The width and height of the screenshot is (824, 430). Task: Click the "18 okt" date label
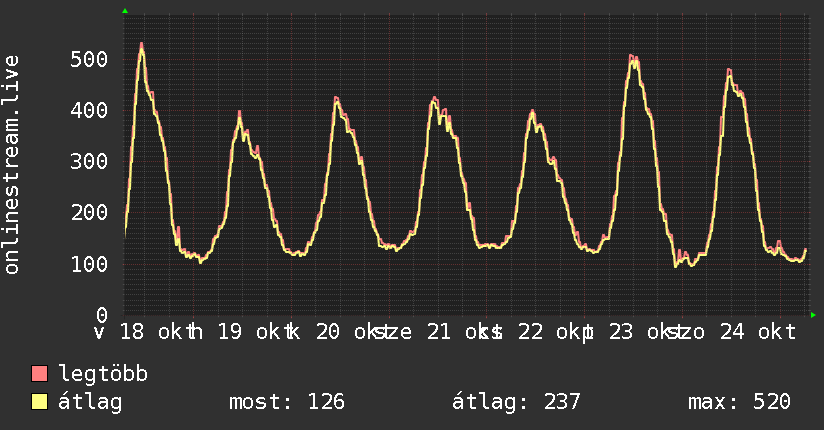point(152,332)
